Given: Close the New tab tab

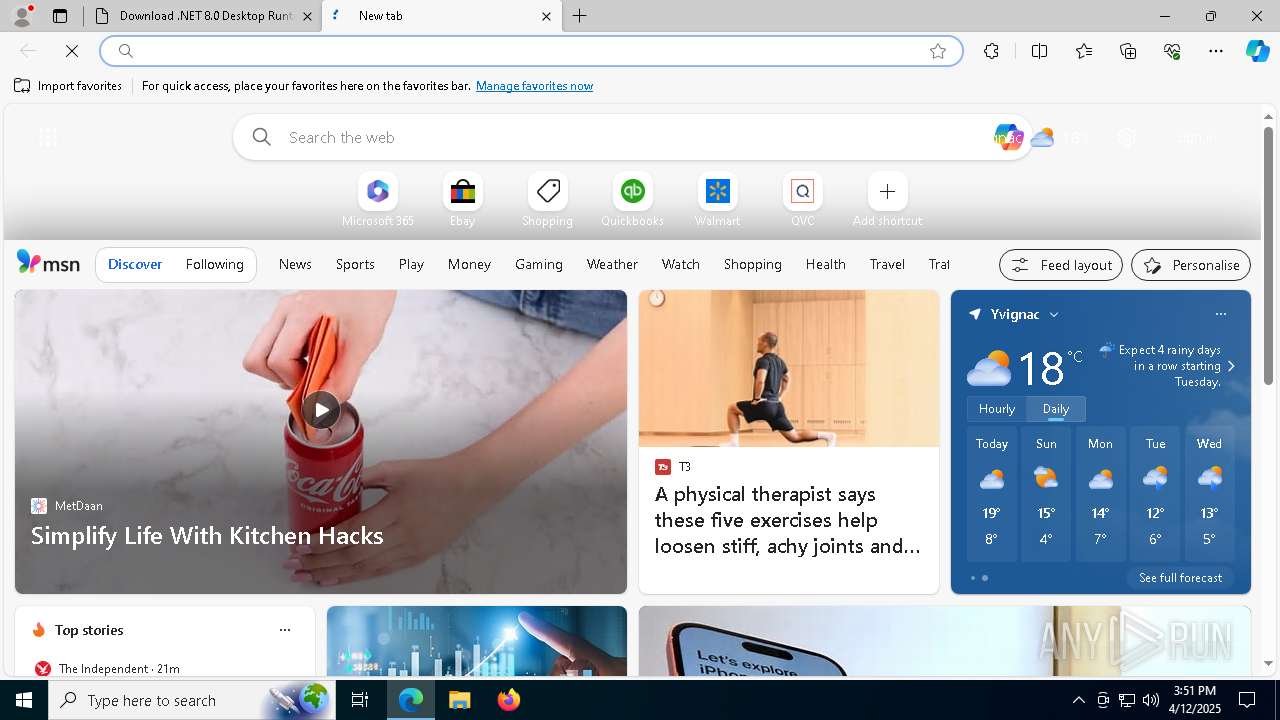Looking at the screenshot, I should (x=546, y=16).
